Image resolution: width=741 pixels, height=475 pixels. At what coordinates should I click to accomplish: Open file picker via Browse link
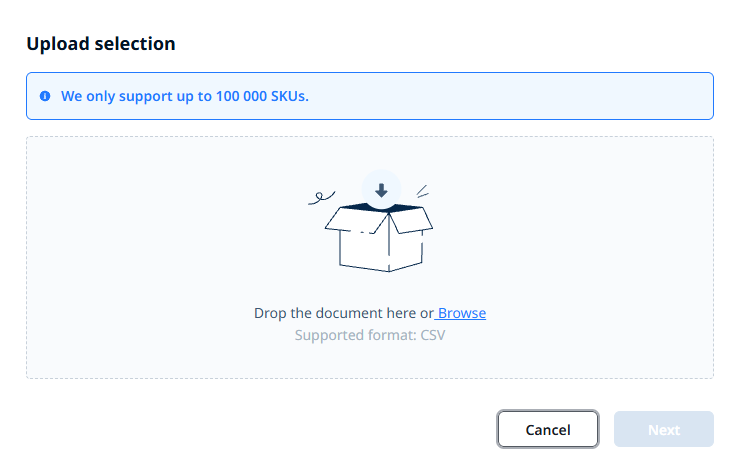[461, 313]
